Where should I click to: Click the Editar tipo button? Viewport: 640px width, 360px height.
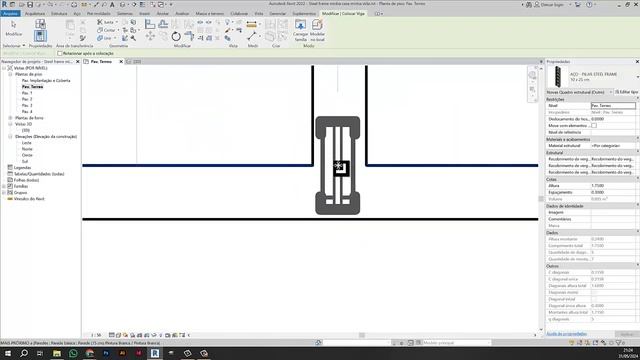click(x=626, y=92)
